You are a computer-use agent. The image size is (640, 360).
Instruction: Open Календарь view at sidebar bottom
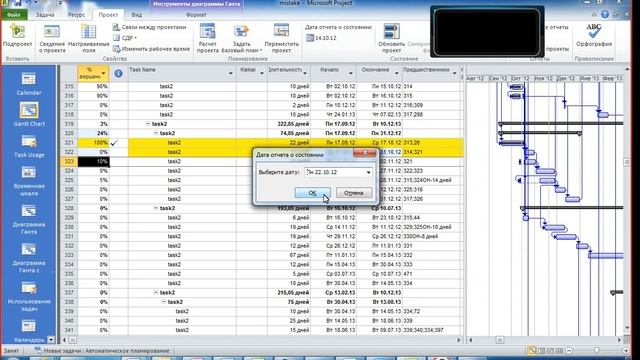29,331
